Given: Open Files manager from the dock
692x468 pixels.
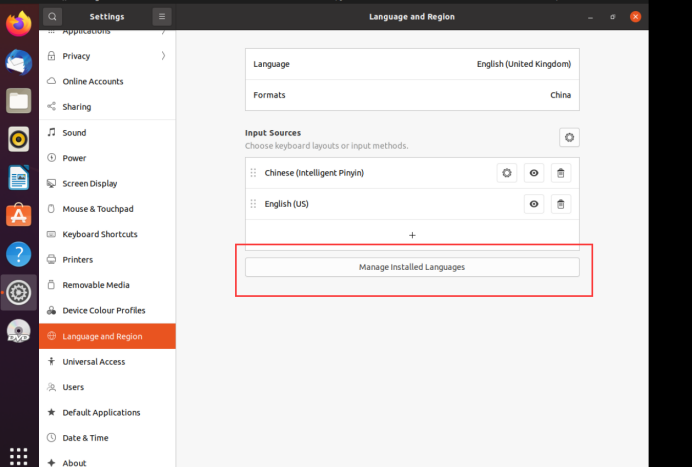Looking at the screenshot, I should 19,101.
